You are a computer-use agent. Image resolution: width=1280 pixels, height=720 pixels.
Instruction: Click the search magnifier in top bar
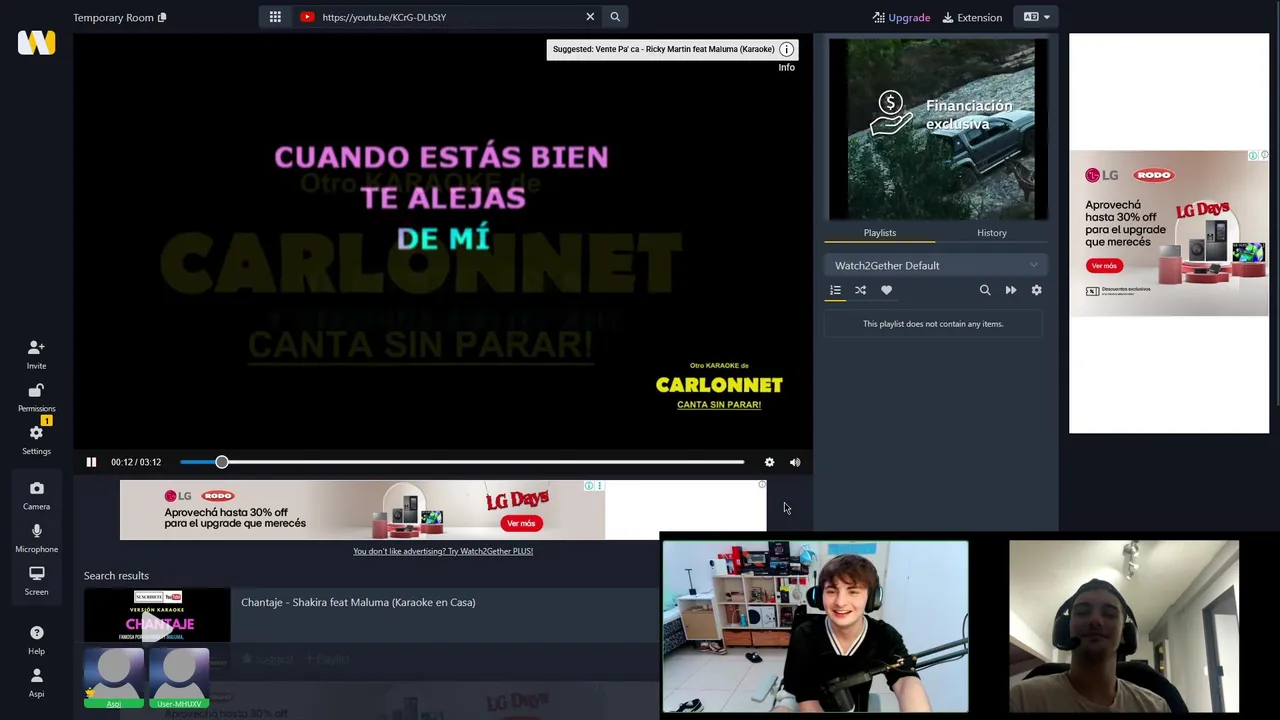coord(615,17)
